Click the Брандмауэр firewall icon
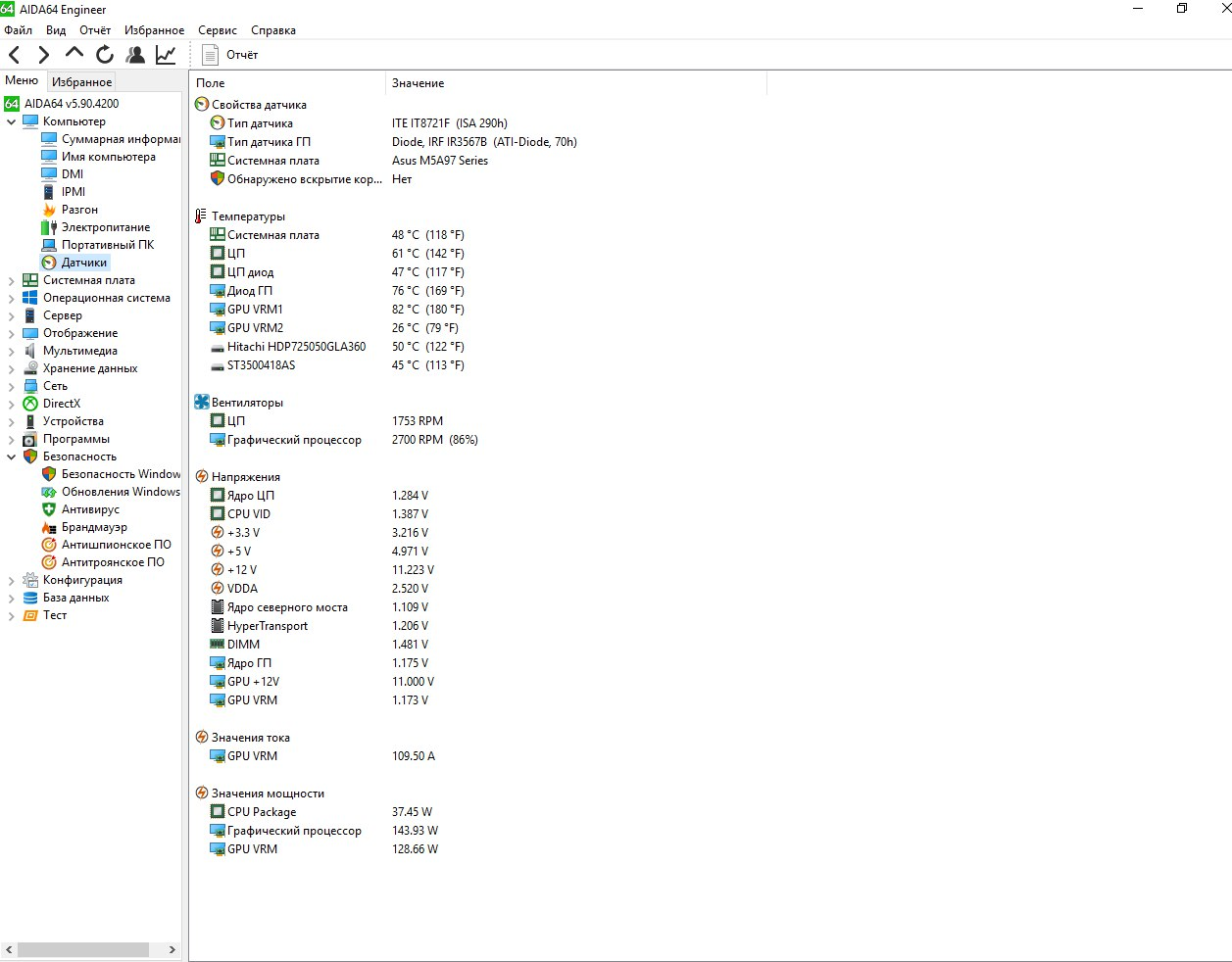 (49, 527)
